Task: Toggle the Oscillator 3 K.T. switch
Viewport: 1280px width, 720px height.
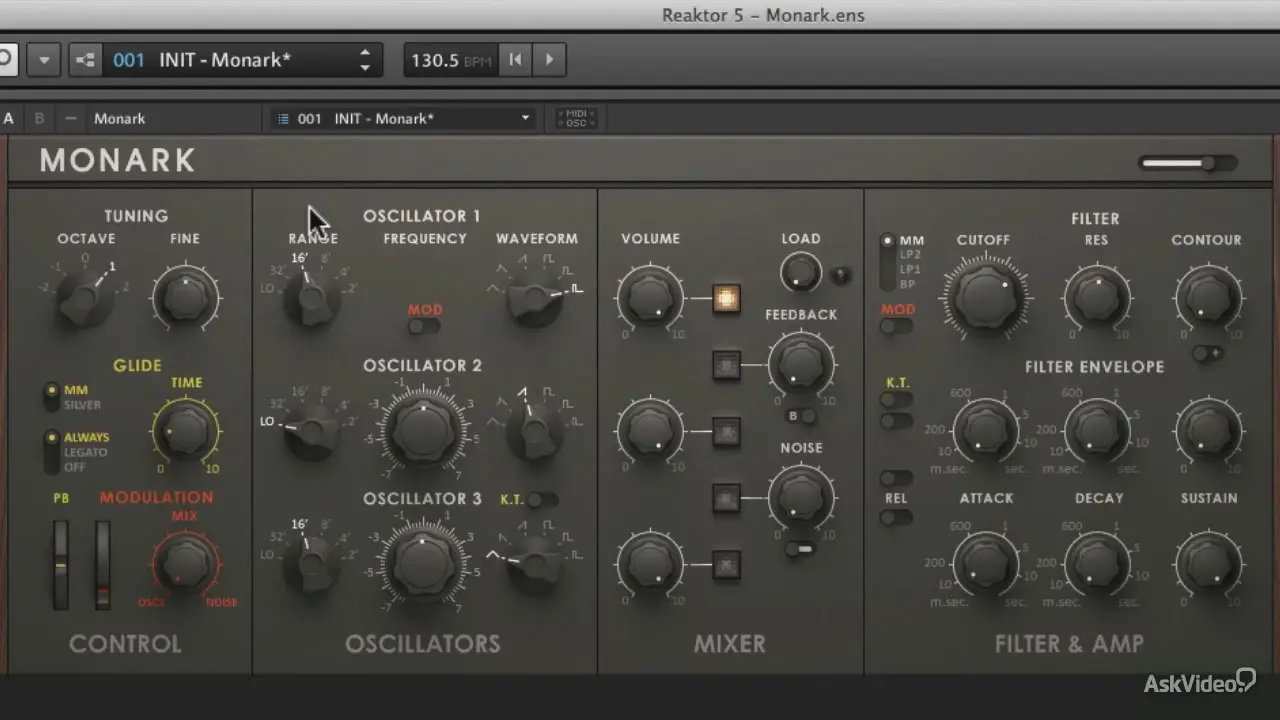Action: click(x=542, y=499)
